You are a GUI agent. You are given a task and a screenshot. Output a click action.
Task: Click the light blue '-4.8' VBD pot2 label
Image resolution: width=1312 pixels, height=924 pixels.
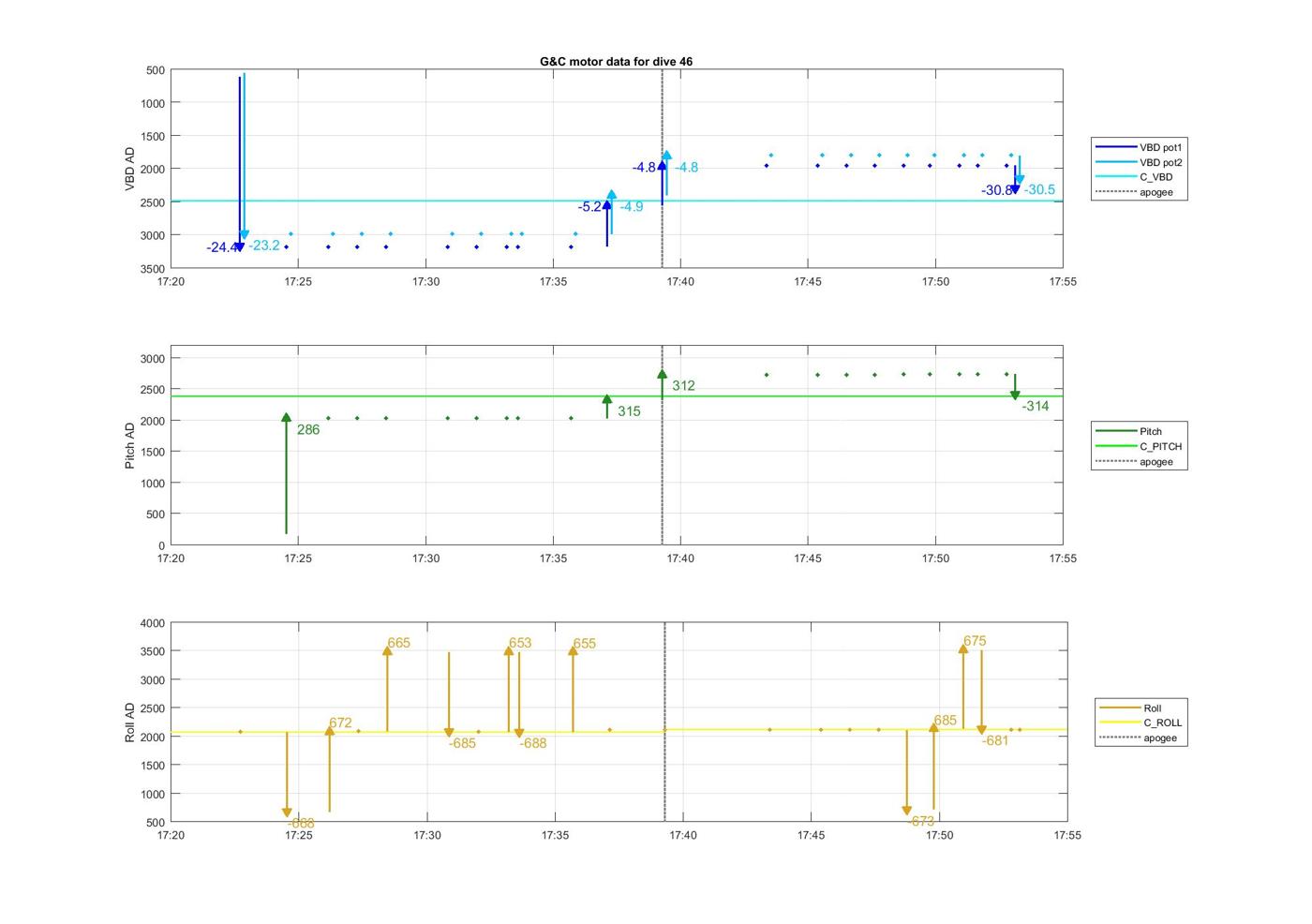[687, 168]
